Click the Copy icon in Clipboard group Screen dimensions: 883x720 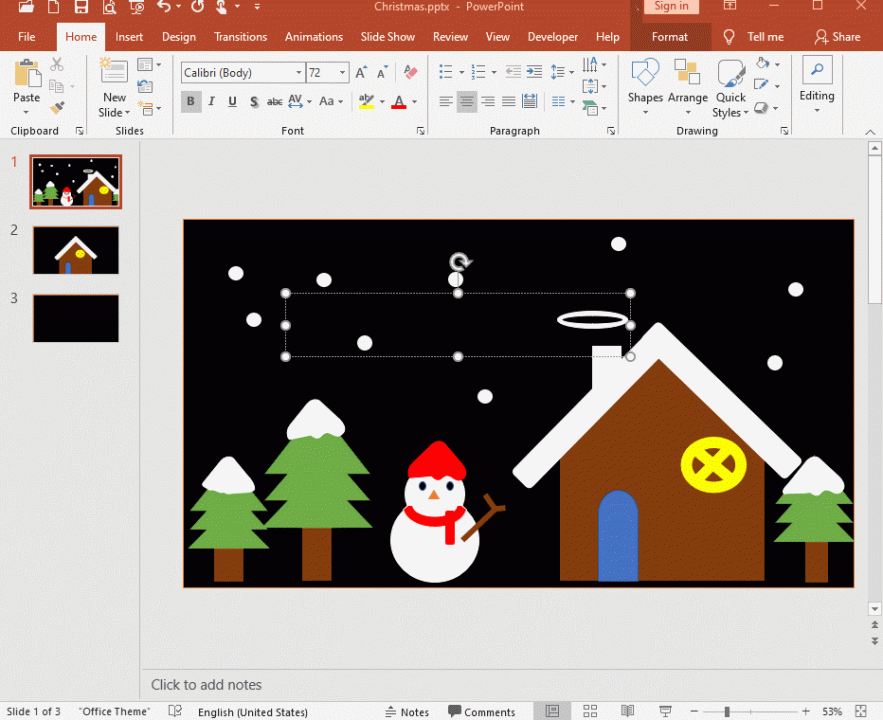tap(56, 86)
